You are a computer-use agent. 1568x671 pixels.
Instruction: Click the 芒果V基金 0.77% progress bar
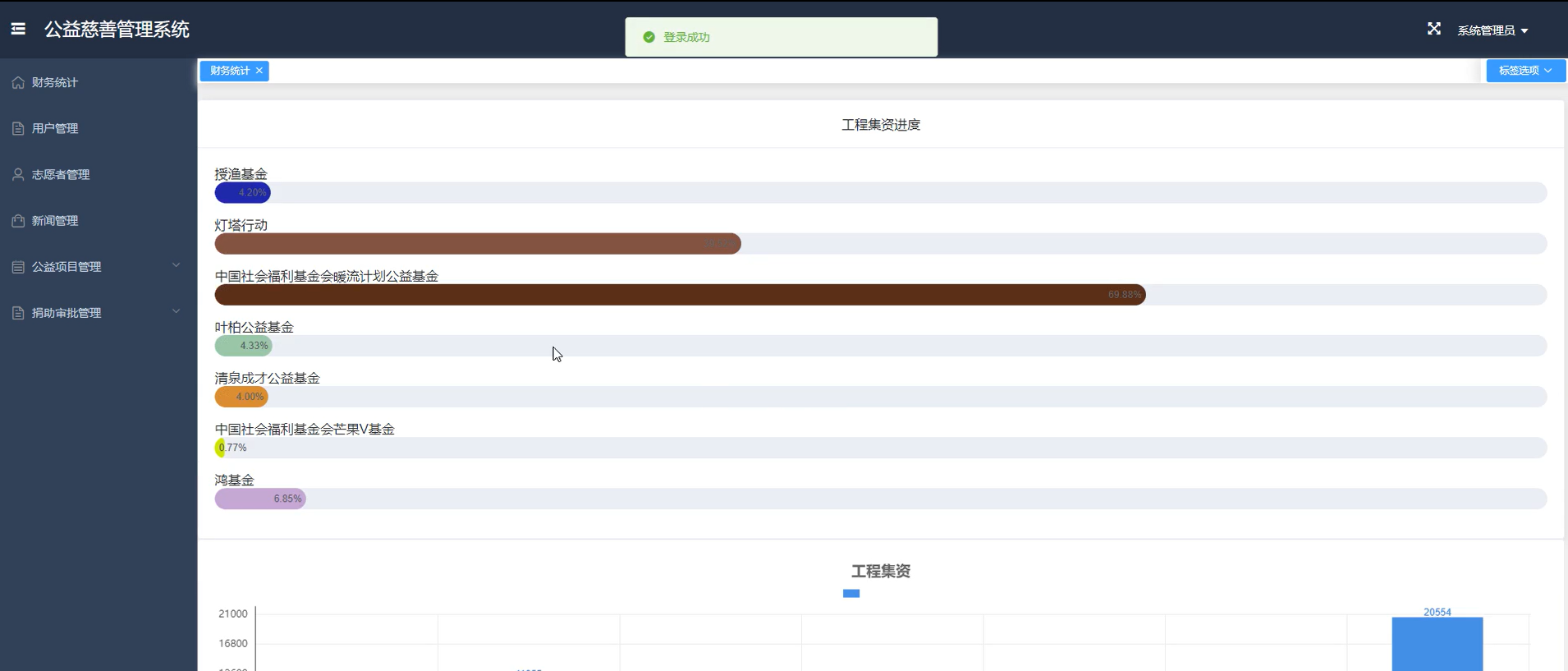tap(881, 448)
